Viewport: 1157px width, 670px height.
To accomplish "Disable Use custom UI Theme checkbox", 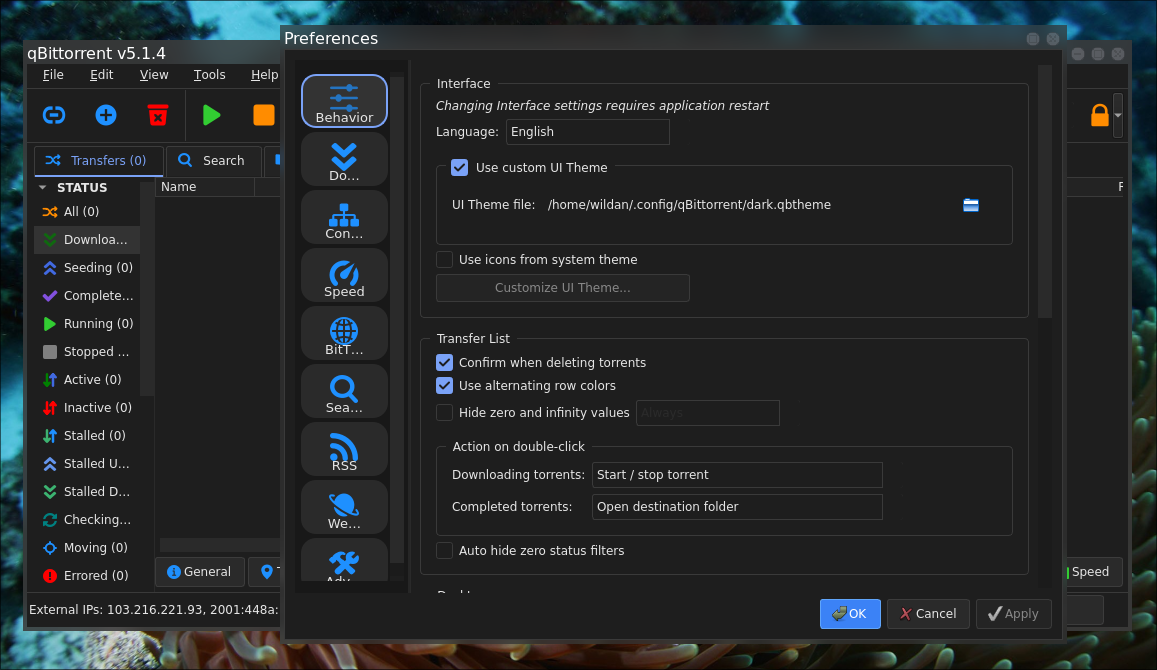I will (460, 168).
